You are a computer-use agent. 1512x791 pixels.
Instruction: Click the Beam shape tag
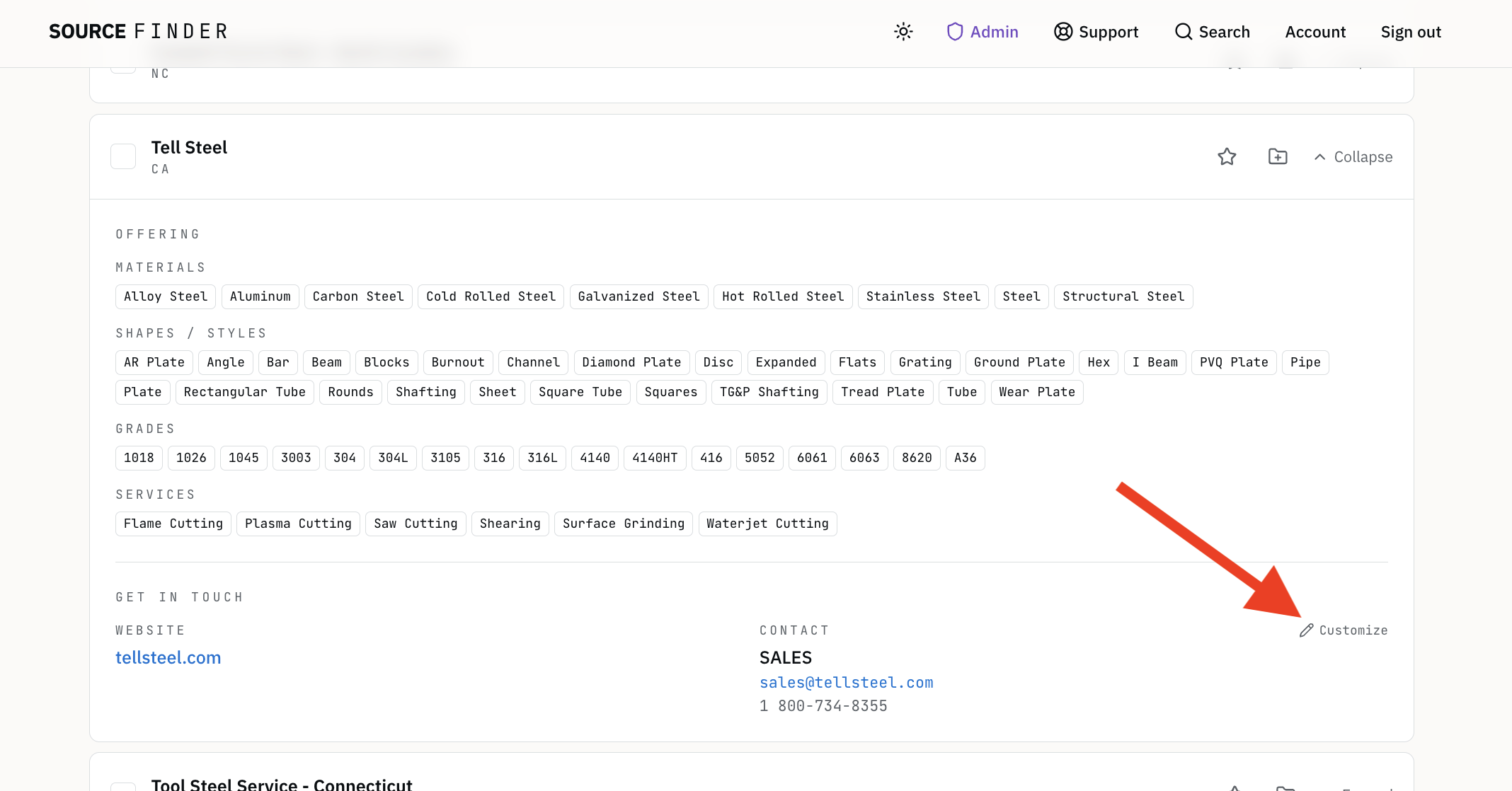326,362
